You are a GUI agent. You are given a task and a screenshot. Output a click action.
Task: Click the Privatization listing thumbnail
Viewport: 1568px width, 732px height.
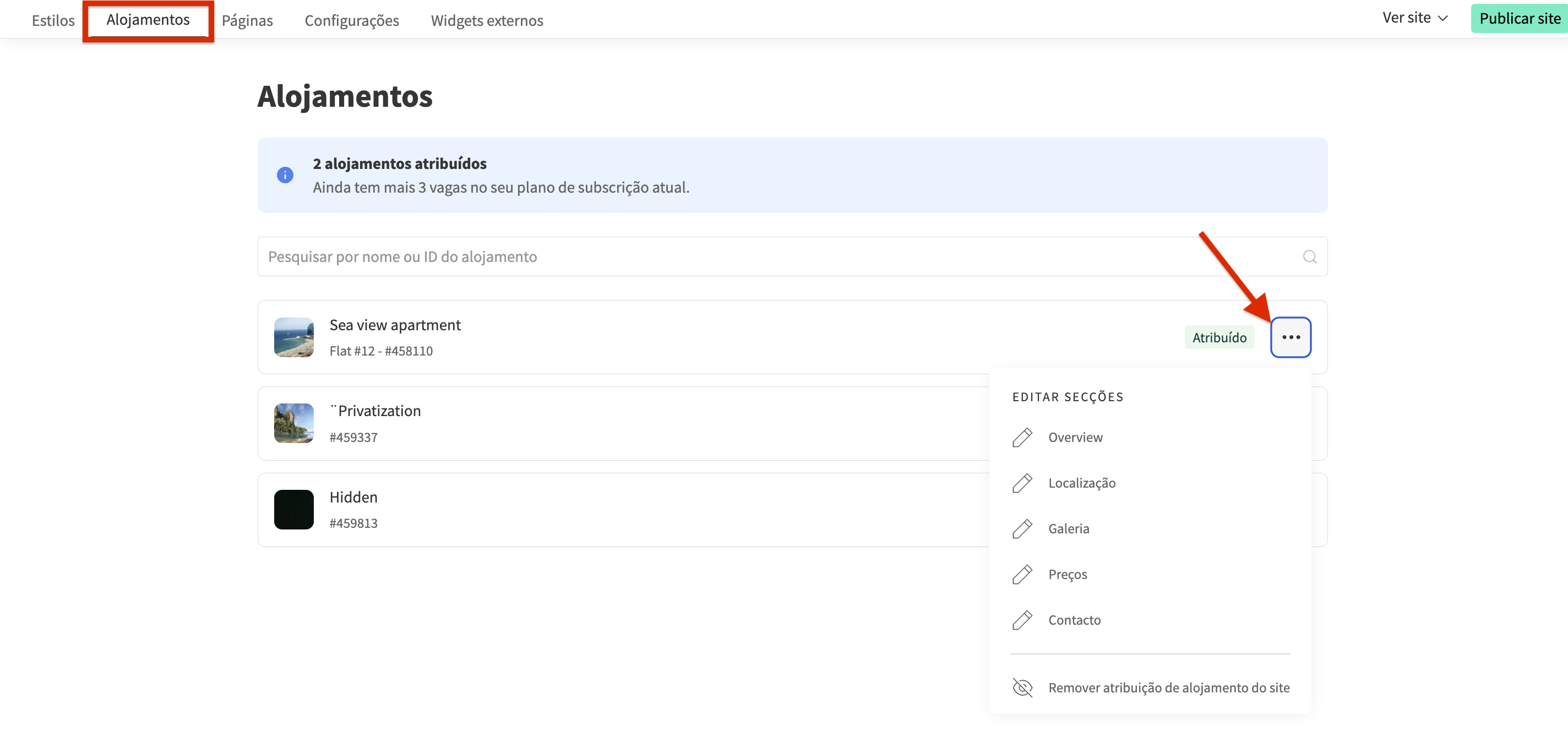click(x=293, y=423)
